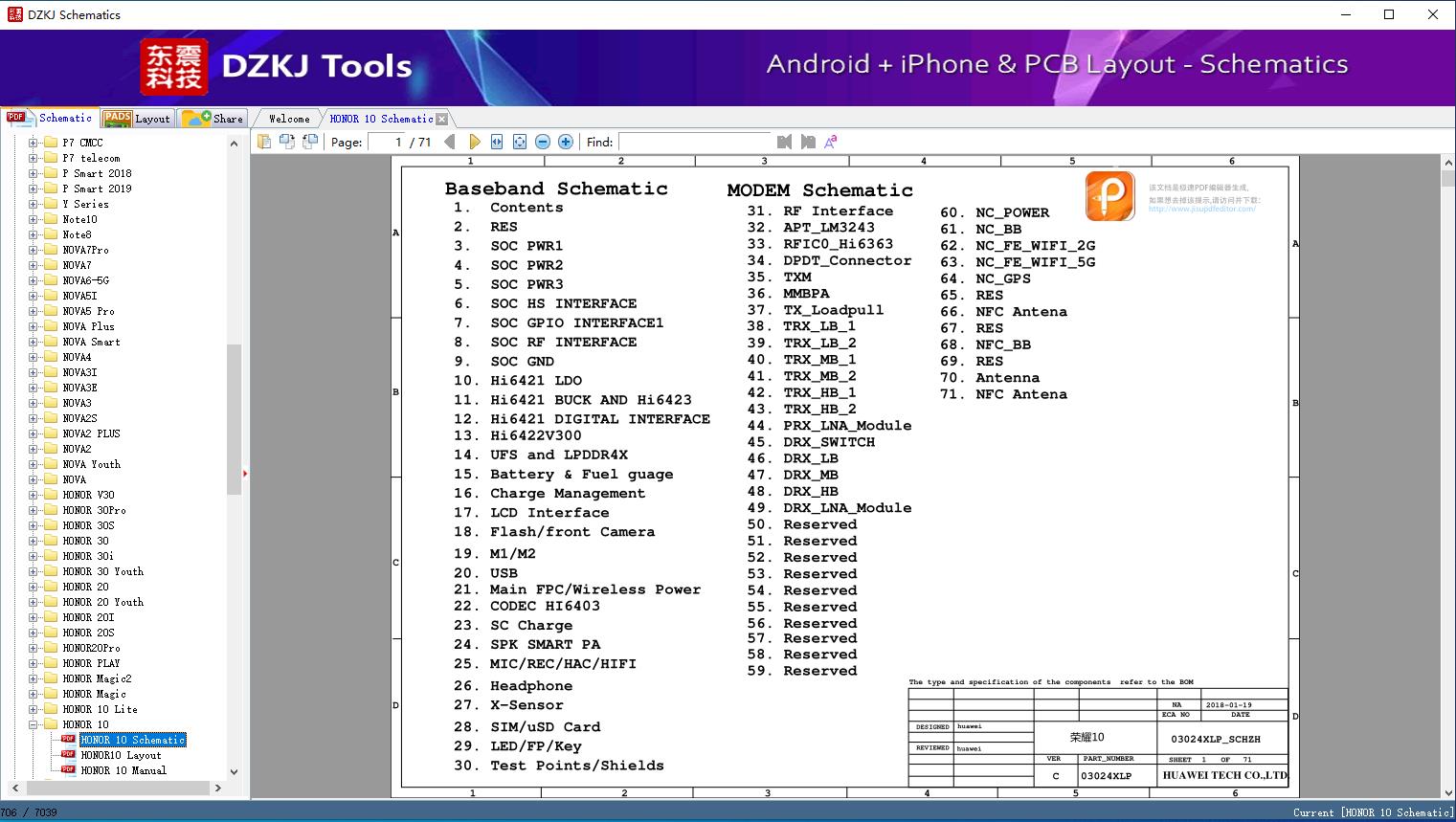Screen dimensions: 1456x822
Task: Go to the next page arrow
Action: point(474,142)
